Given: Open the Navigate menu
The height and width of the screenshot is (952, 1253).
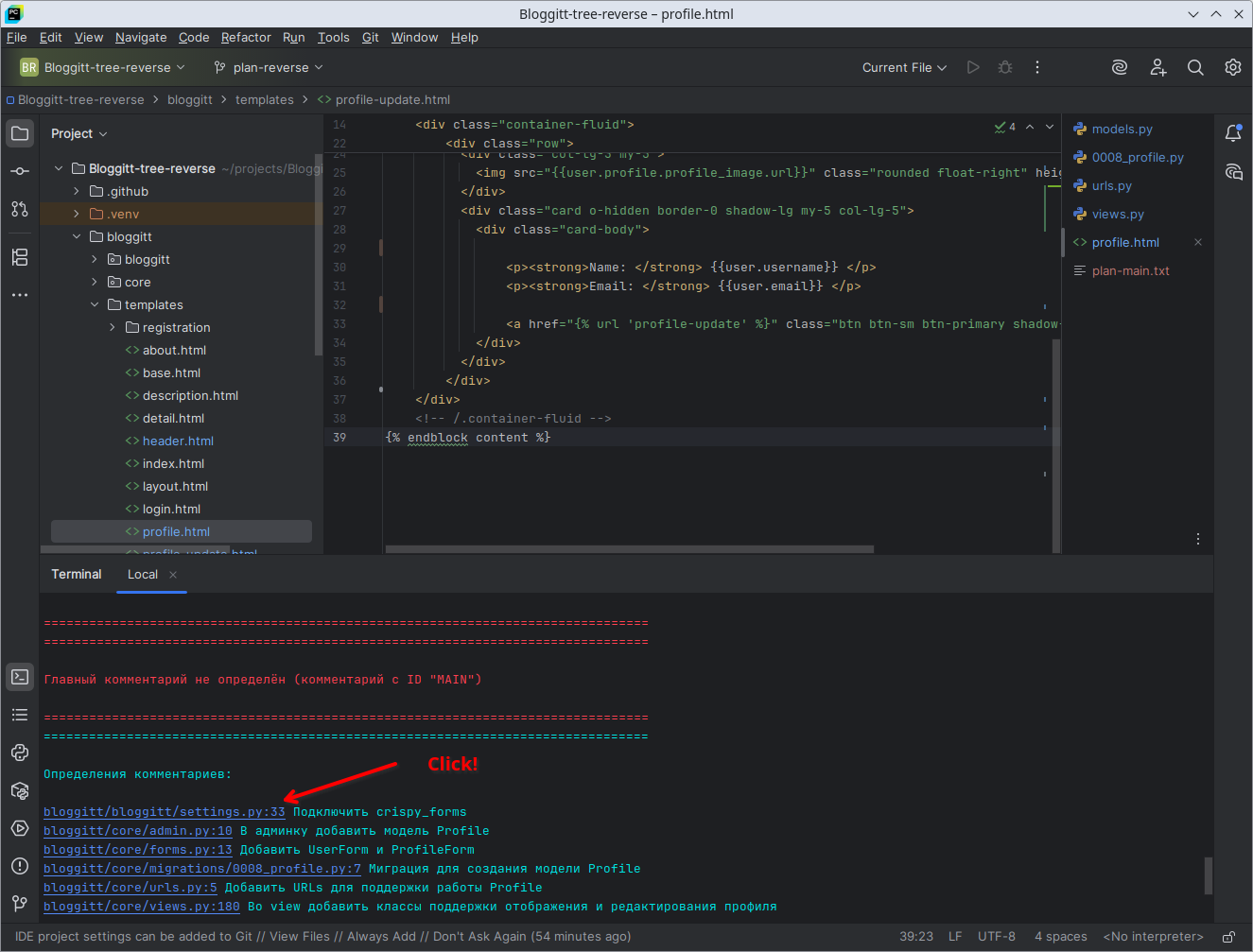Looking at the screenshot, I should click(x=141, y=37).
